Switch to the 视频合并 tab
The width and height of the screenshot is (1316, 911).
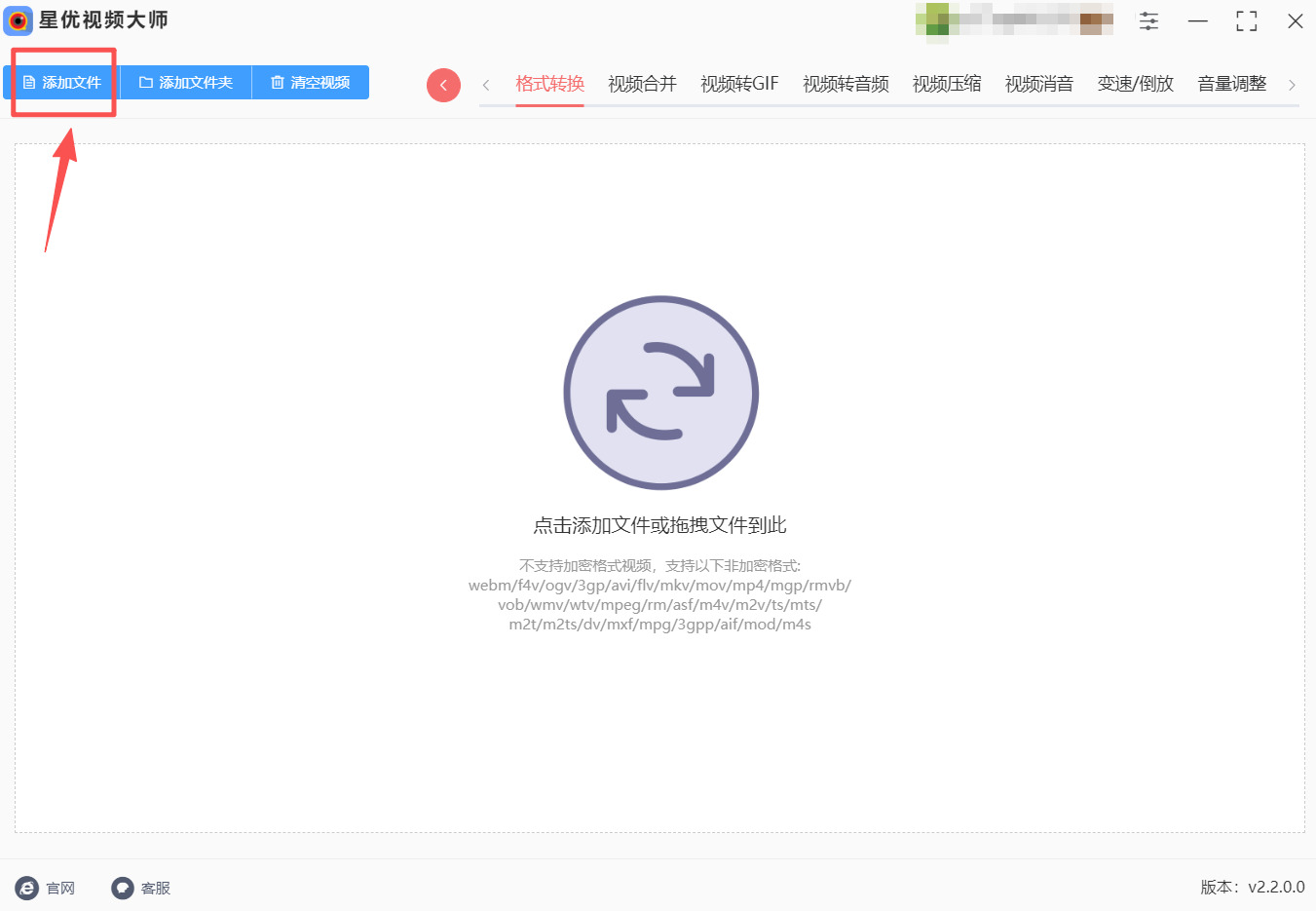coord(641,84)
